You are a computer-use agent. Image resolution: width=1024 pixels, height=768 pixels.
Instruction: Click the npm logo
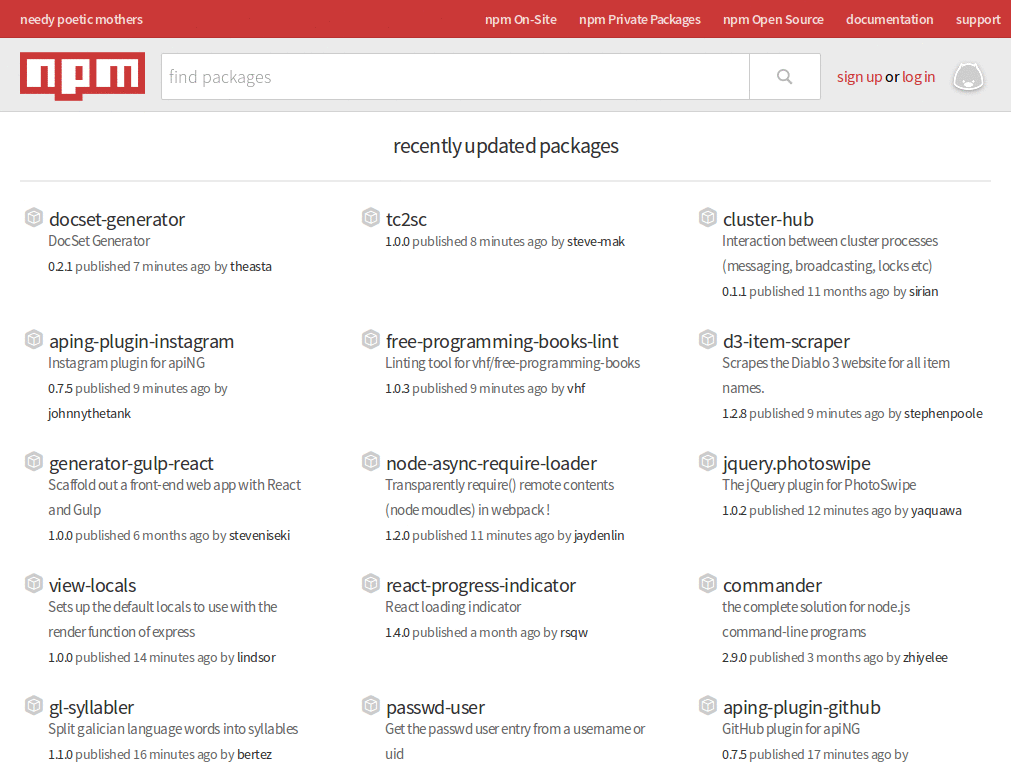pyautogui.click(x=82, y=76)
